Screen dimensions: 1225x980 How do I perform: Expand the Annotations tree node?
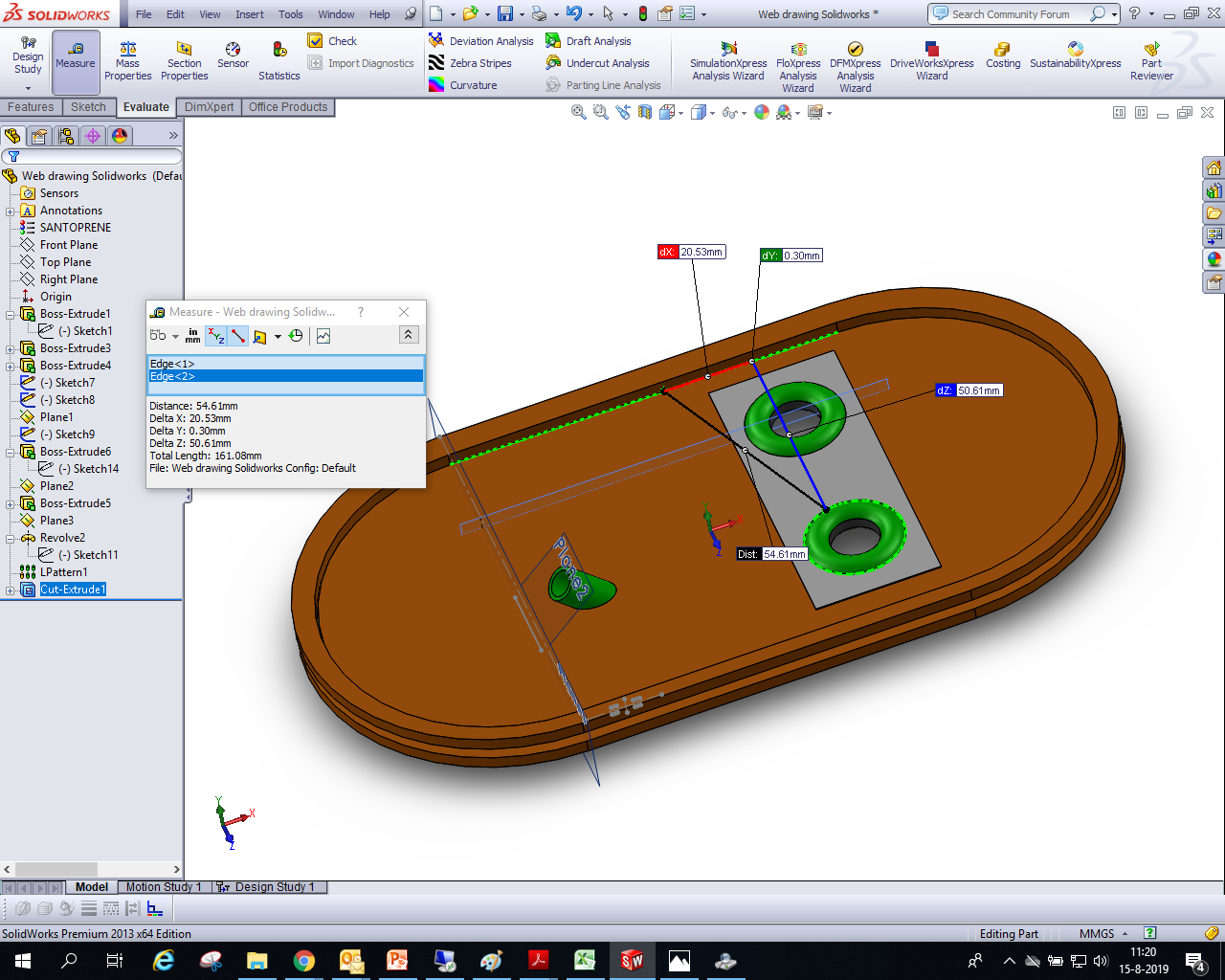pos(11,211)
